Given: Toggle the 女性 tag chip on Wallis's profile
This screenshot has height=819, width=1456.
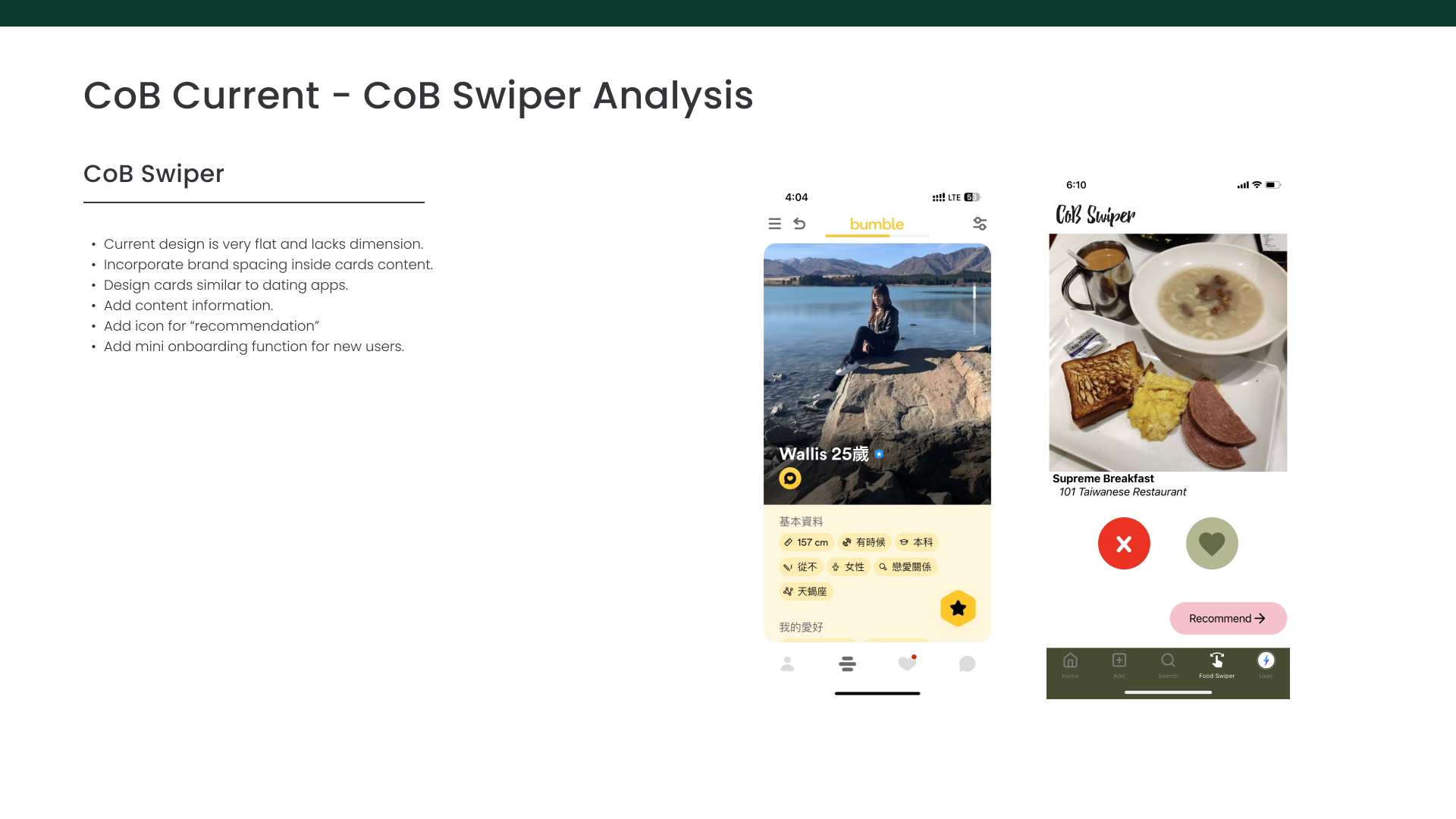Looking at the screenshot, I should tap(849, 566).
